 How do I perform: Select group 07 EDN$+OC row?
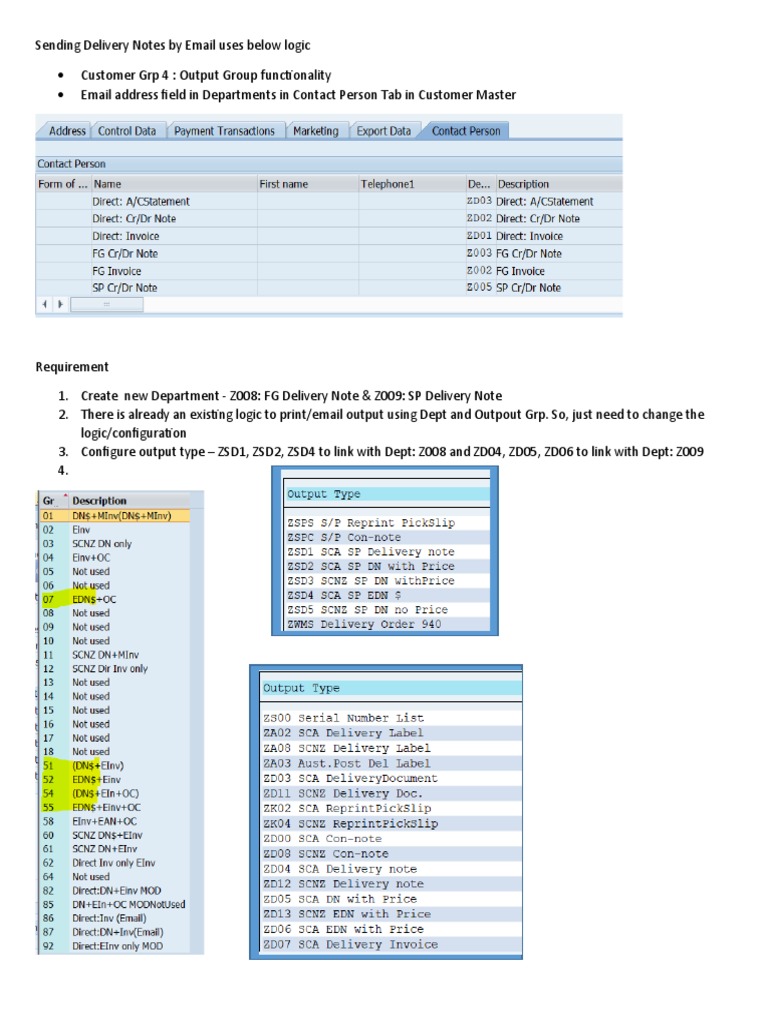tap(114, 599)
